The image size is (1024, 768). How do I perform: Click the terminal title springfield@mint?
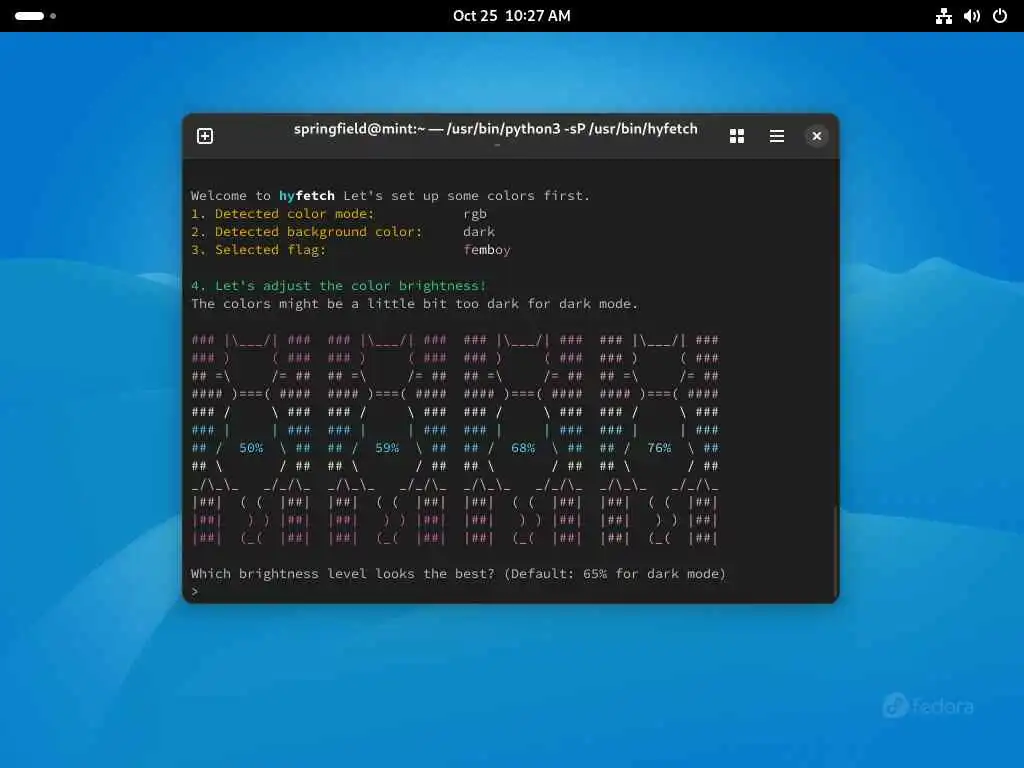pyautogui.click(x=496, y=129)
